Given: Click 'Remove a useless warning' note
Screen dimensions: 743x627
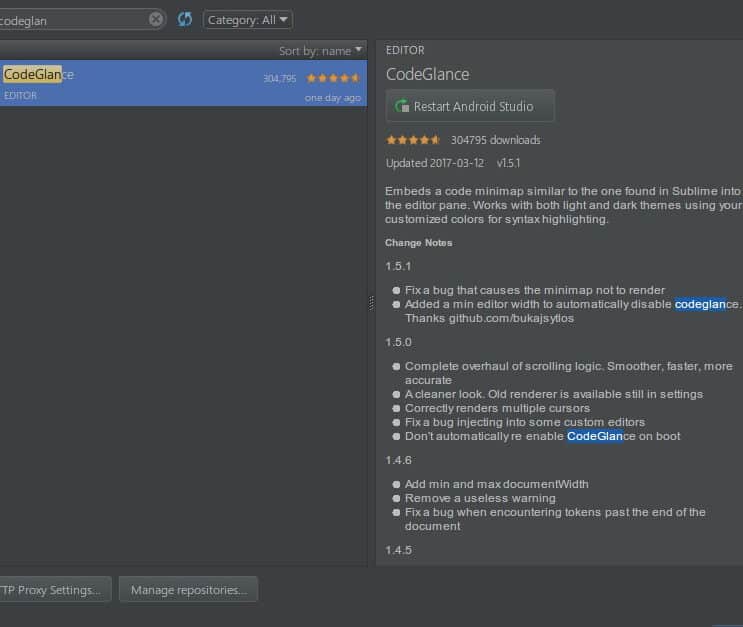Looking at the screenshot, I should tap(480, 498).
